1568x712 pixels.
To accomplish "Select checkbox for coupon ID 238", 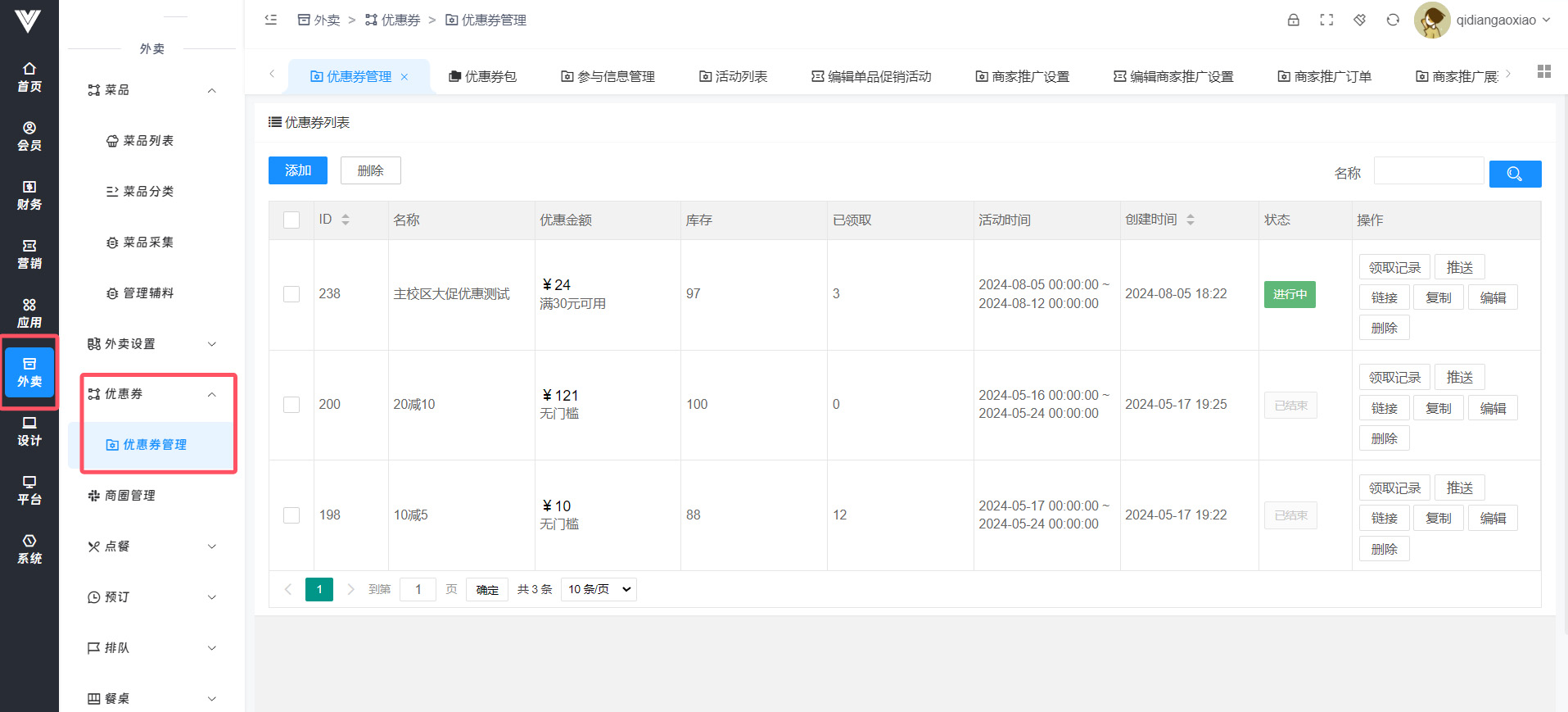I will click(x=291, y=294).
